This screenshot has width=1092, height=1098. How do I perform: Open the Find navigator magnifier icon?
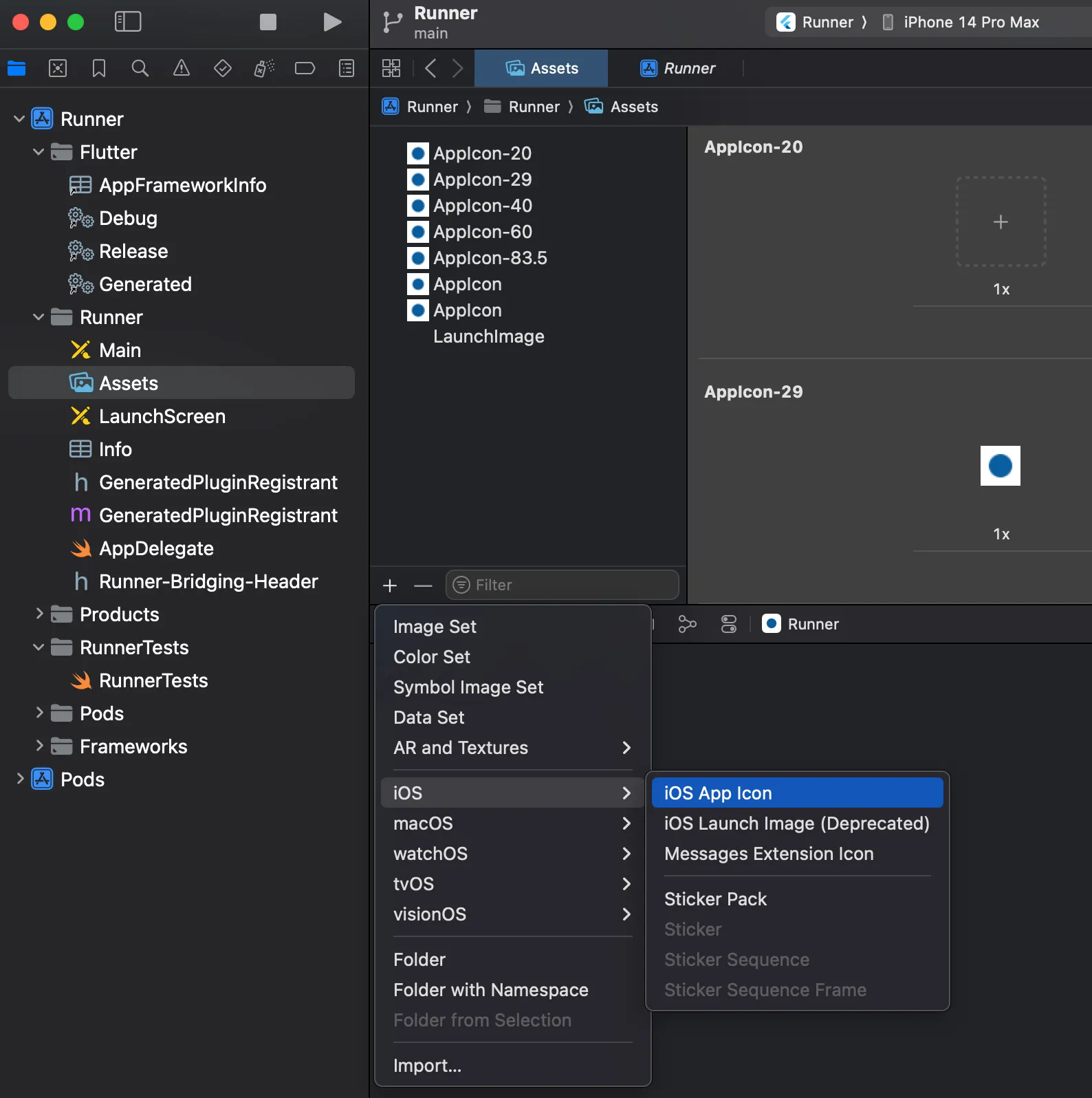[140, 68]
